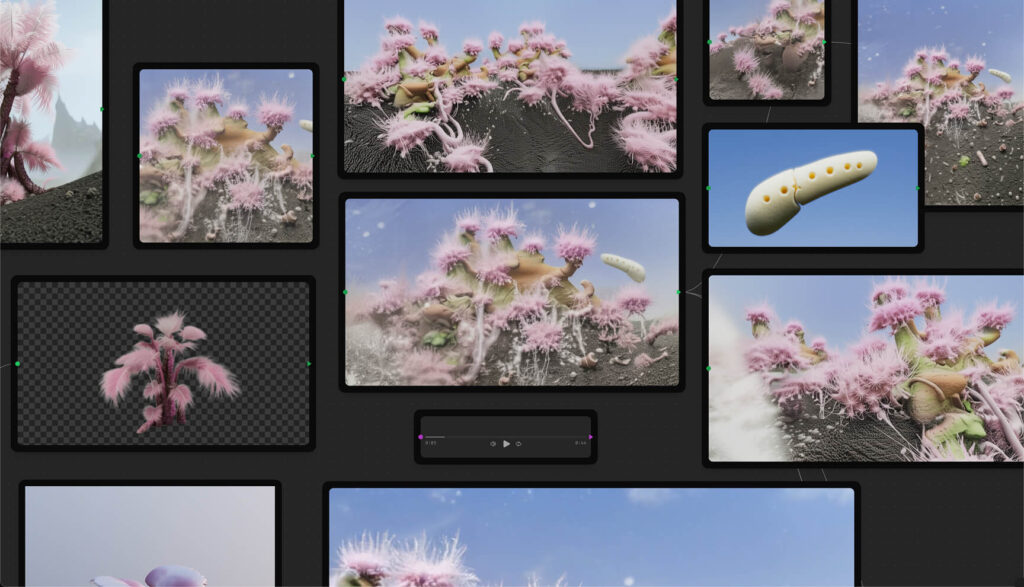Click the gear icon left of play button
The image size is (1024, 587).
tap(493, 443)
